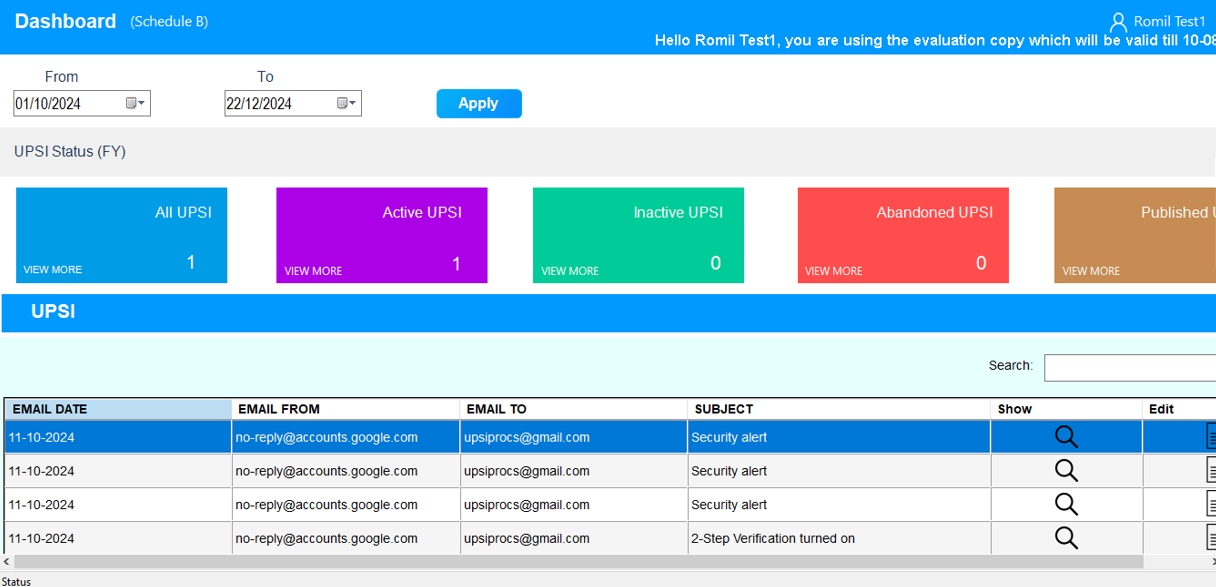This screenshot has height=587, width=1216.
Task: Click Edit icon in highlighted first row
Action: [1211, 437]
